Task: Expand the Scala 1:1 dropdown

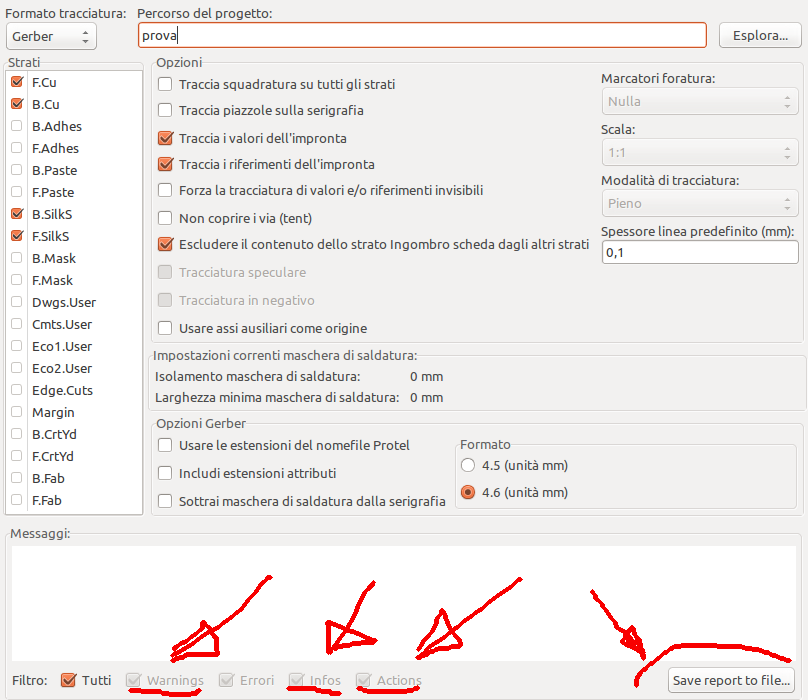Action: point(699,152)
